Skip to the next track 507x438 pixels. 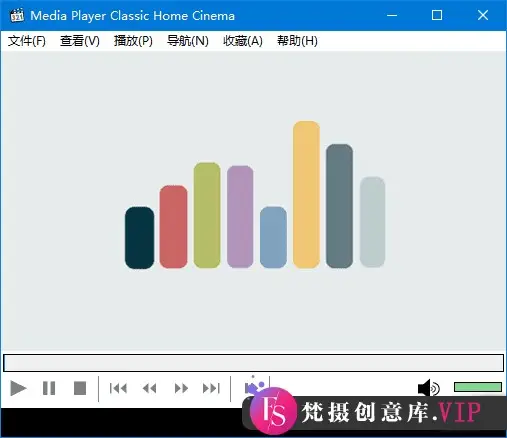click(x=211, y=388)
